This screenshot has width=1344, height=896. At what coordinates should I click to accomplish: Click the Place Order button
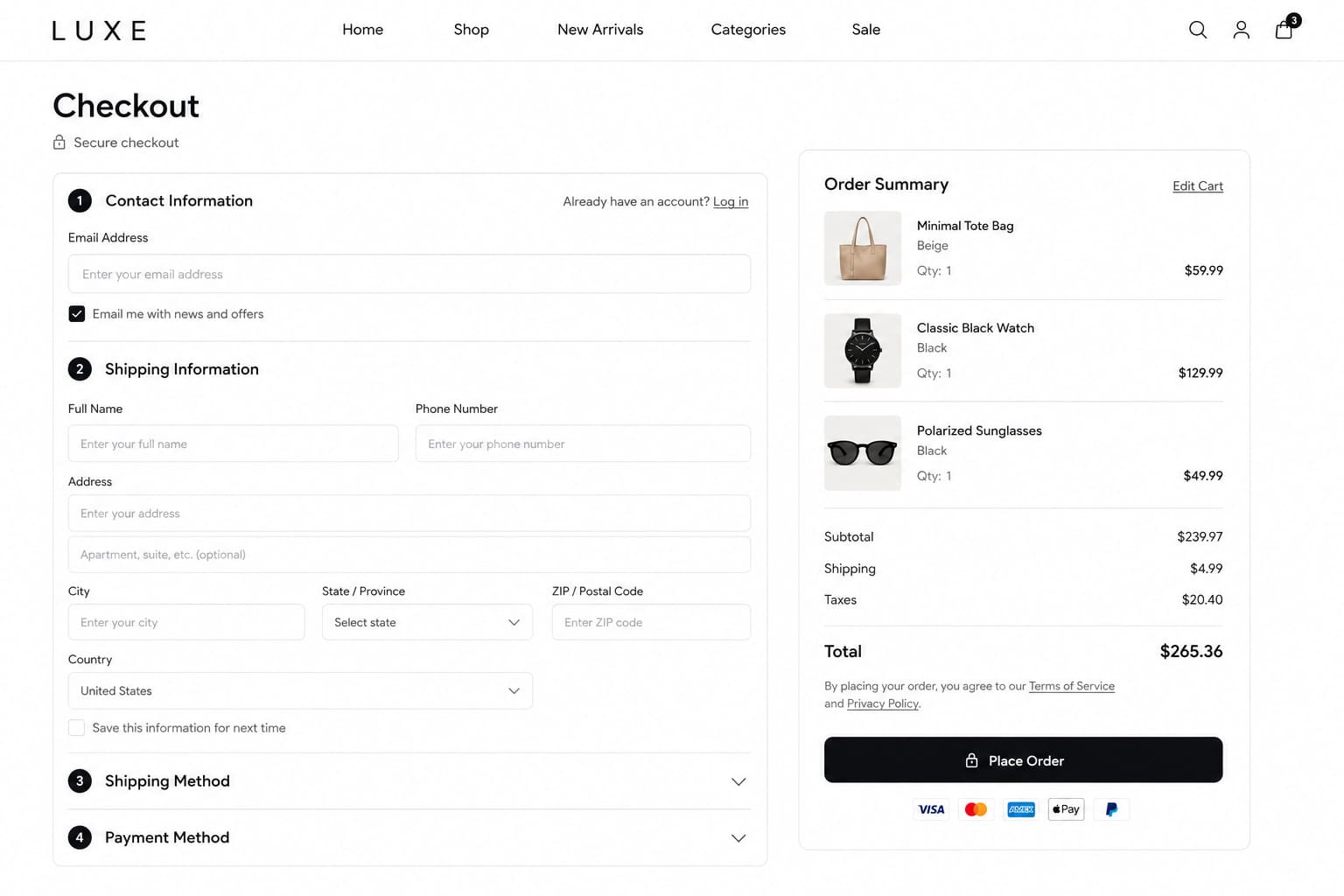click(1023, 759)
